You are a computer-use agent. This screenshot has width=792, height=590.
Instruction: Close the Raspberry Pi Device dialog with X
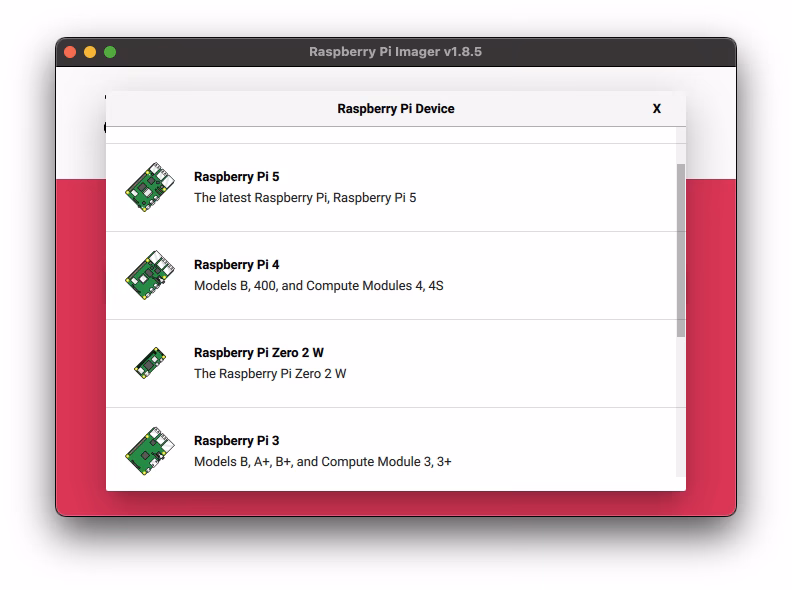657,109
